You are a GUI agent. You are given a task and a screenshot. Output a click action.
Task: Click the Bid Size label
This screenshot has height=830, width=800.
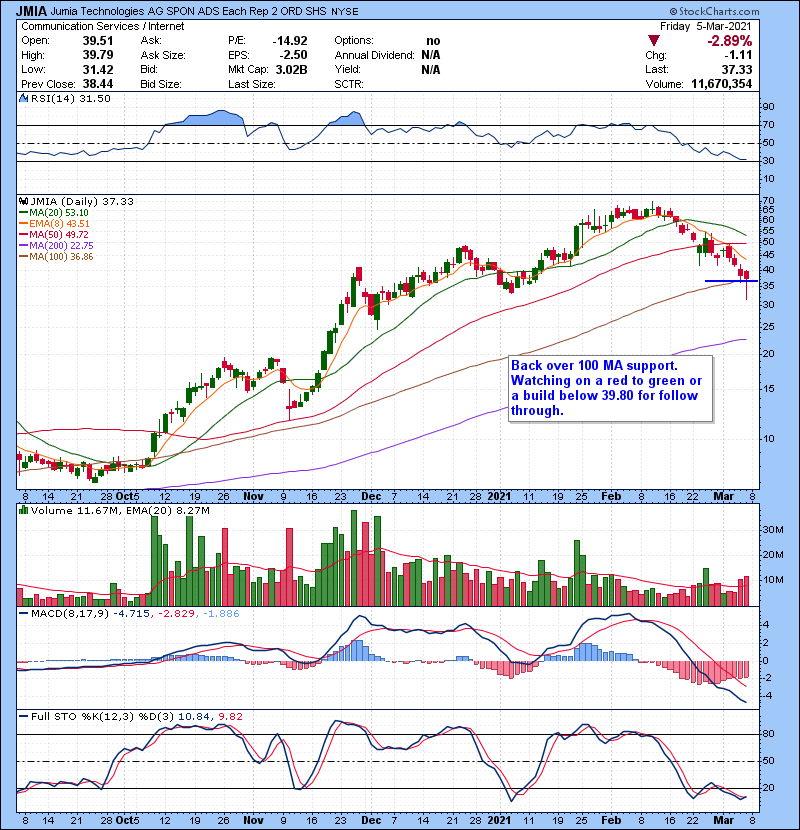(161, 84)
